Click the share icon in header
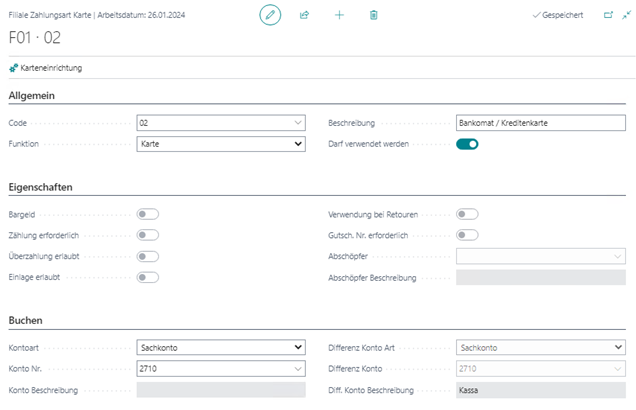This screenshot has width=636, height=410. pos(304,16)
